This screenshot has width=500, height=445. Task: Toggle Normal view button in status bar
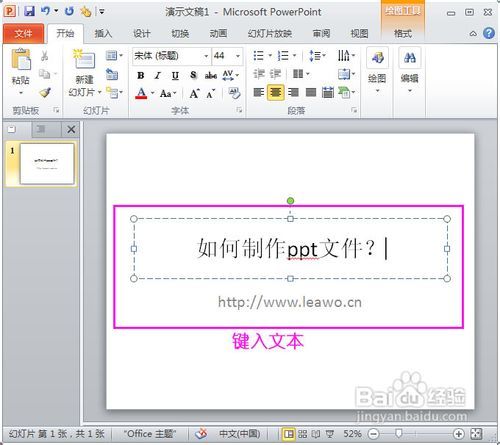pyautogui.click(x=289, y=434)
